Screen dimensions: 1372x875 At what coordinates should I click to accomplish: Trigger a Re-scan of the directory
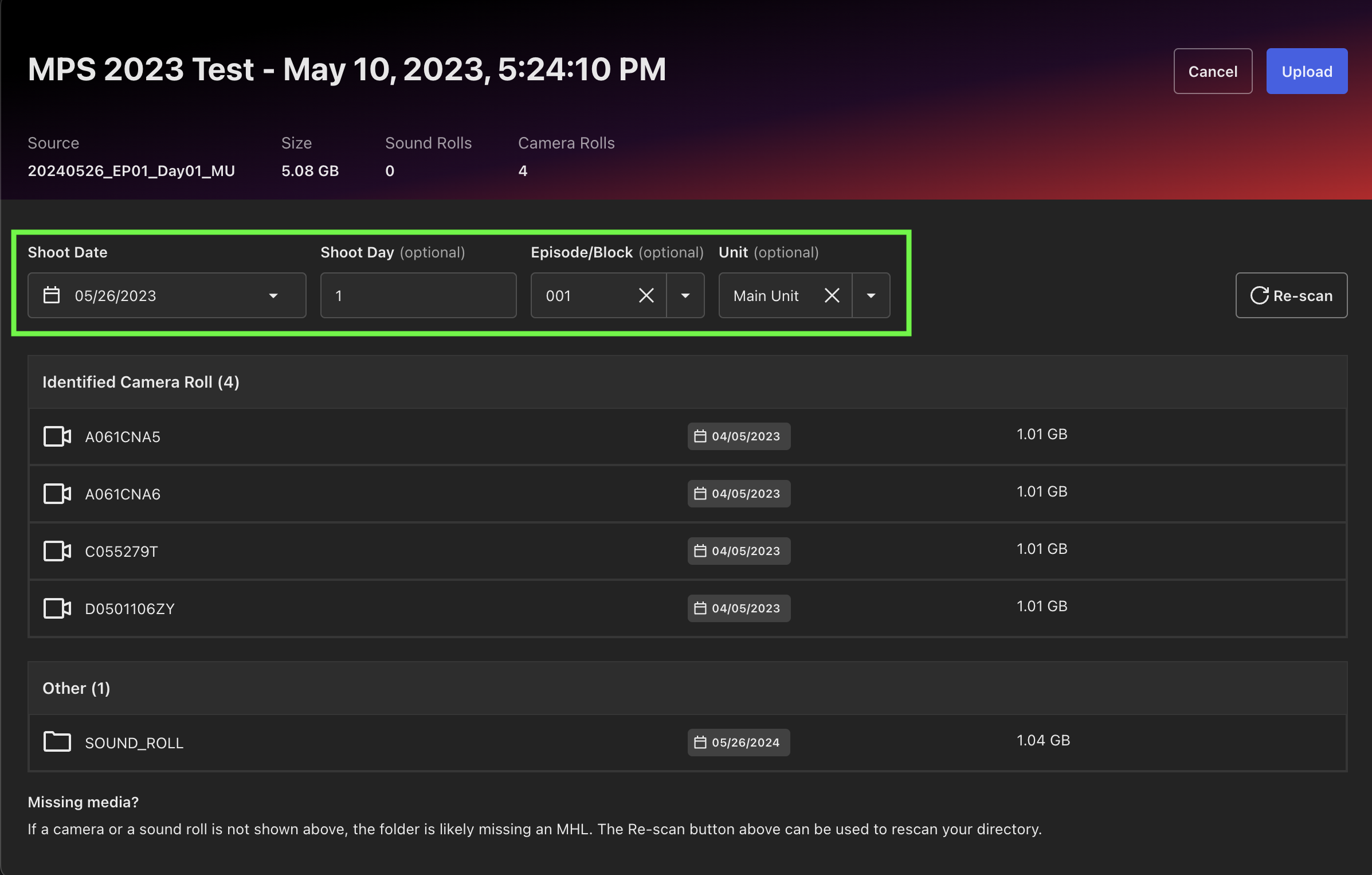[x=1291, y=295]
